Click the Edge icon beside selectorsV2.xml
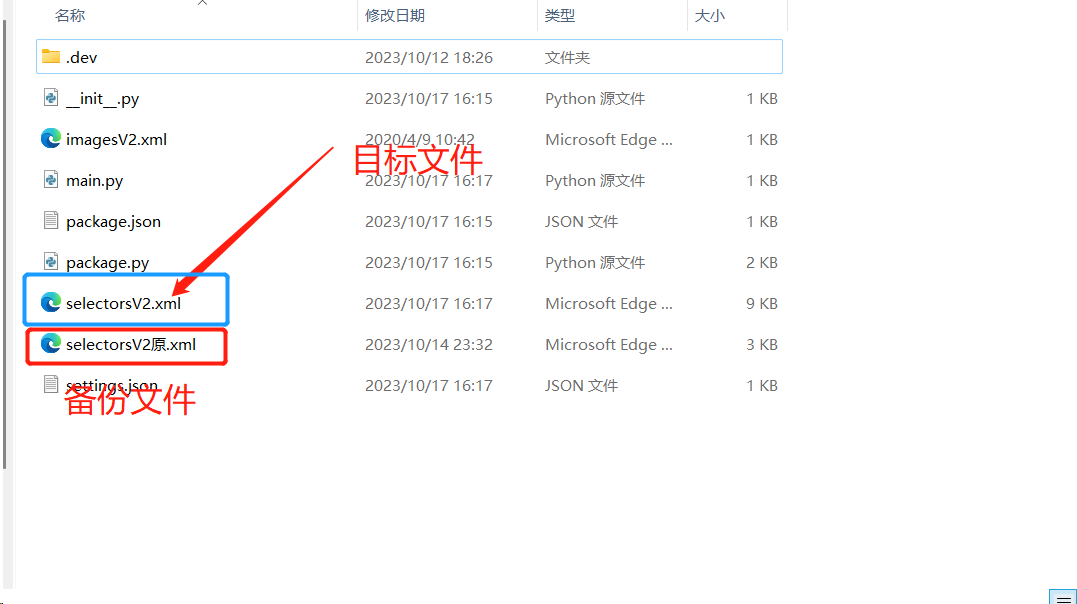Screen dimensions: 1077x604 click(x=51, y=302)
